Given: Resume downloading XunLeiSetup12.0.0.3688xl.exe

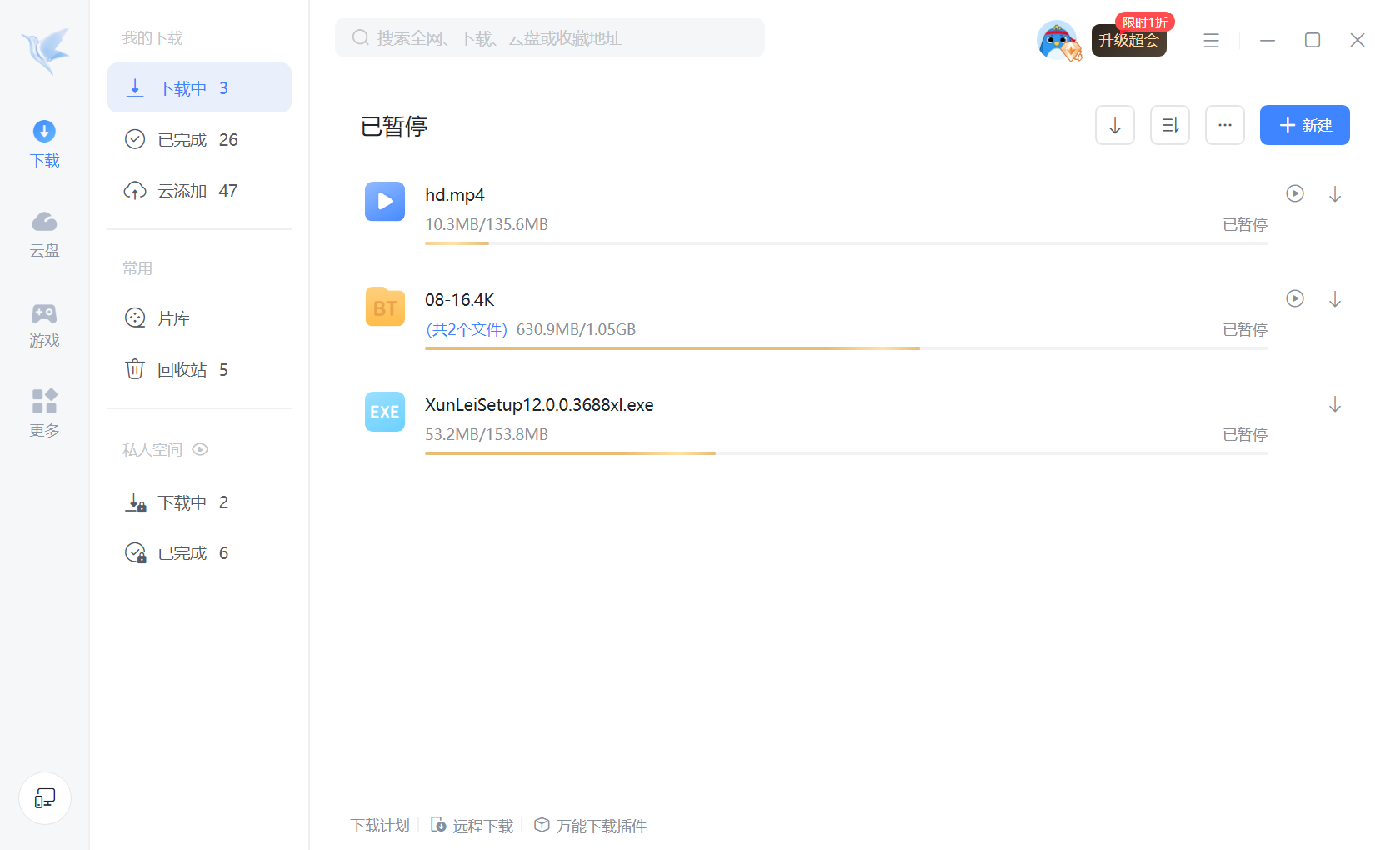Looking at the screenshot, I should coord(1334,405).
